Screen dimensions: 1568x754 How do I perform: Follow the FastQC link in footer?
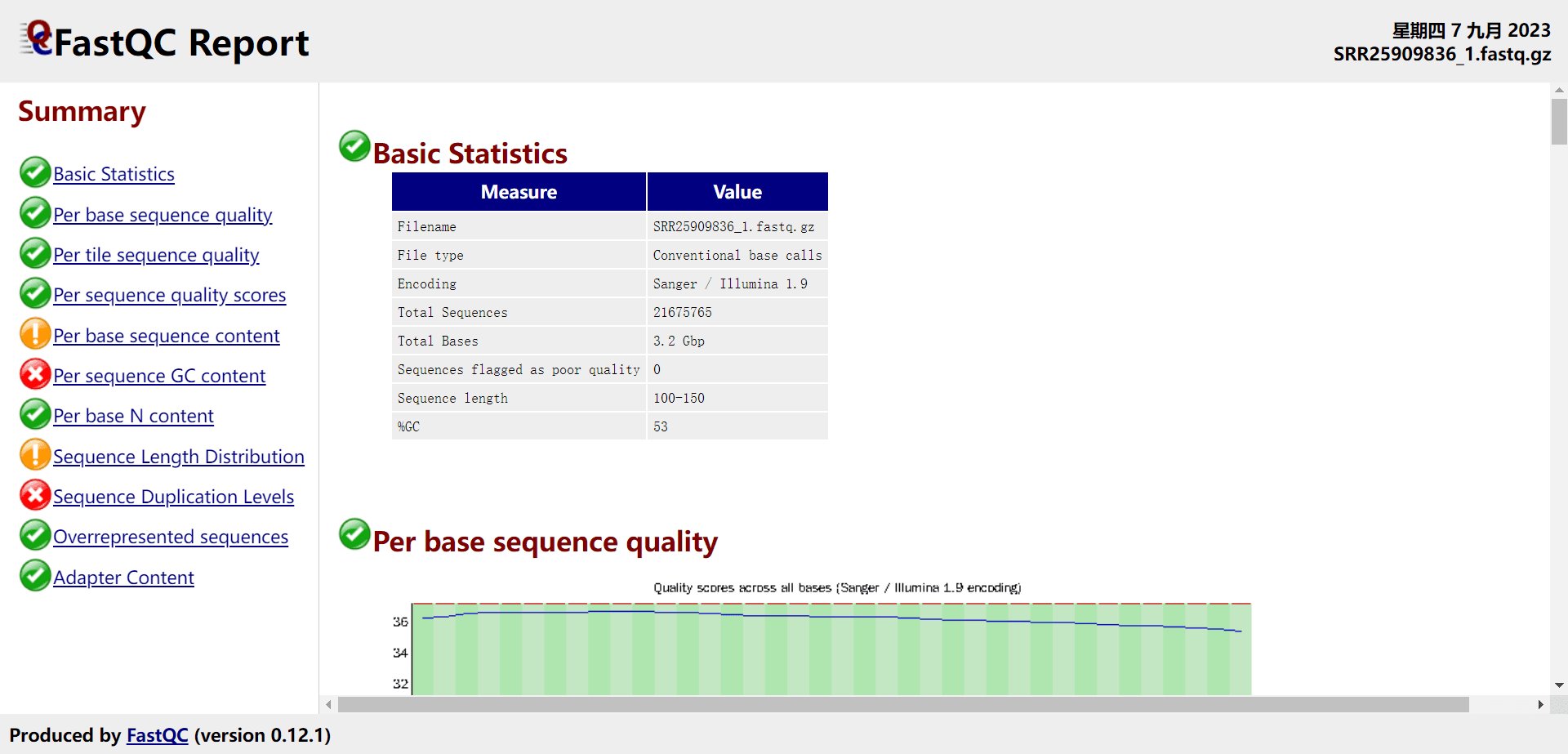pos(158,735)
